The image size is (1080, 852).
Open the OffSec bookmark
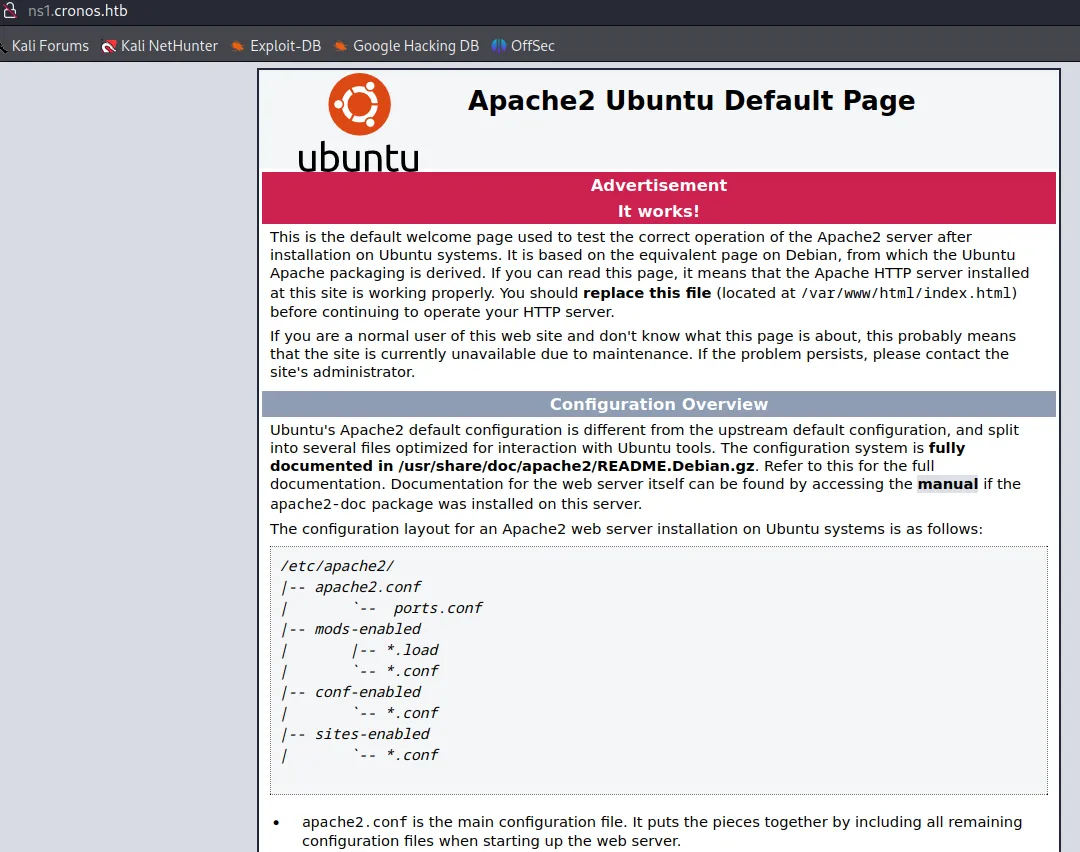[x=523, y=46]
